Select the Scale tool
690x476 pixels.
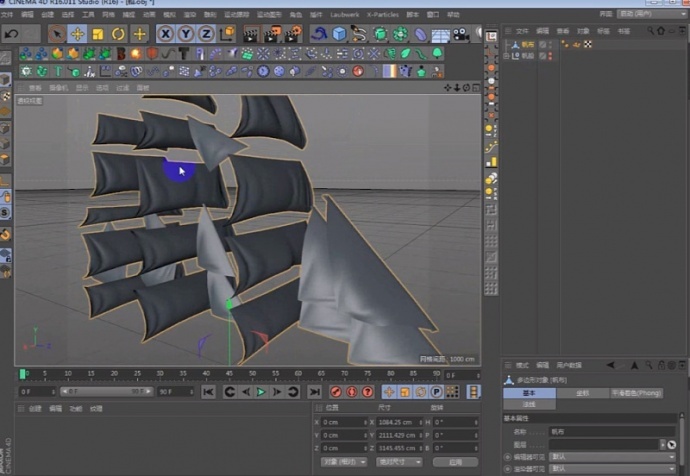click(98, 34)
